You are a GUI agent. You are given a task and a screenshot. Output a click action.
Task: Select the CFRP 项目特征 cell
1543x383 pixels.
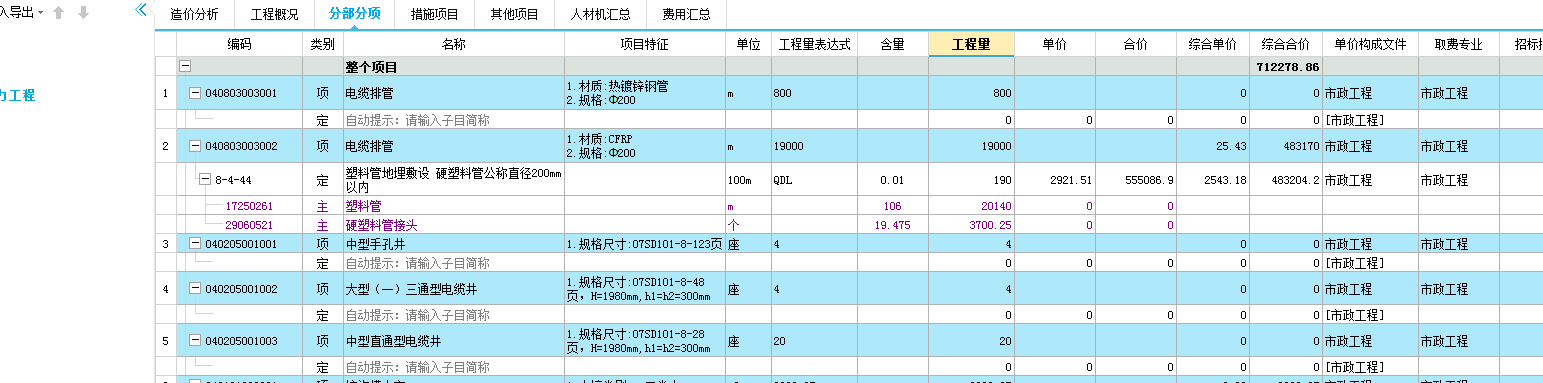[645, 146]
